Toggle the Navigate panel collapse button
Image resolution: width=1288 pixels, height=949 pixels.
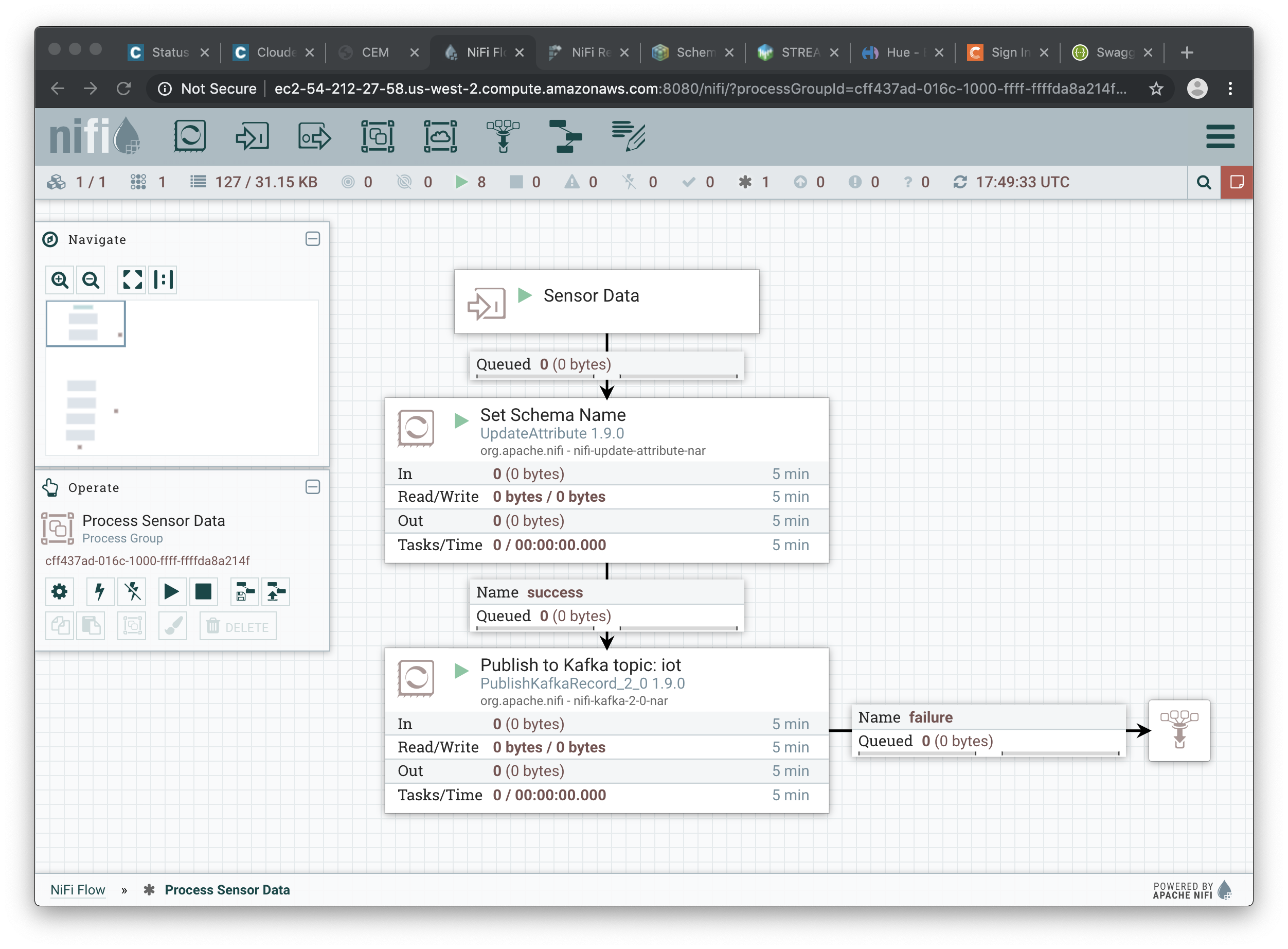[313, 239]
